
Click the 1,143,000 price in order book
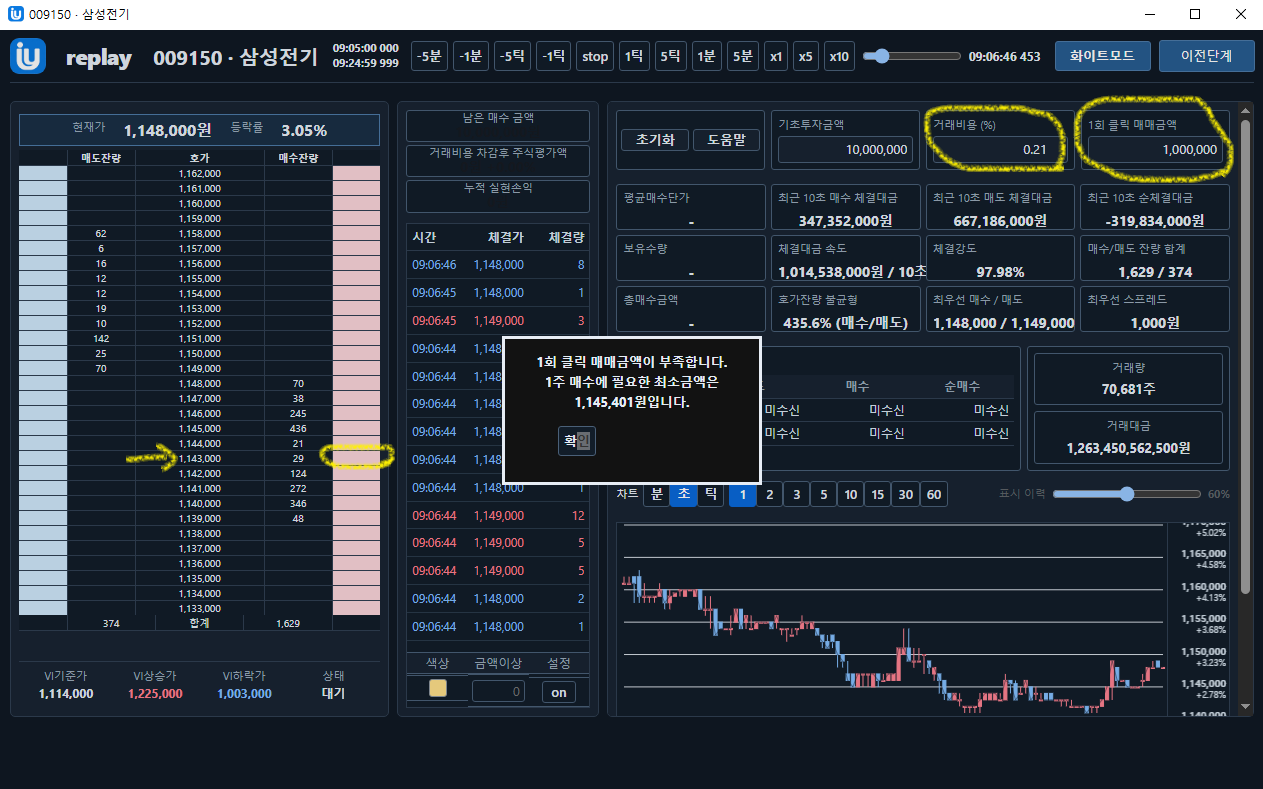tap(200, 458)
